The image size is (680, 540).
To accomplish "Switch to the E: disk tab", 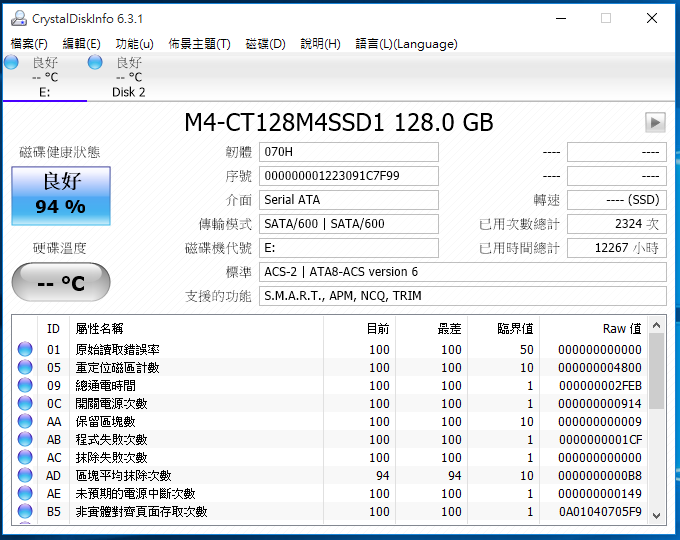I will pyautogui.click(x=45, y=77).
